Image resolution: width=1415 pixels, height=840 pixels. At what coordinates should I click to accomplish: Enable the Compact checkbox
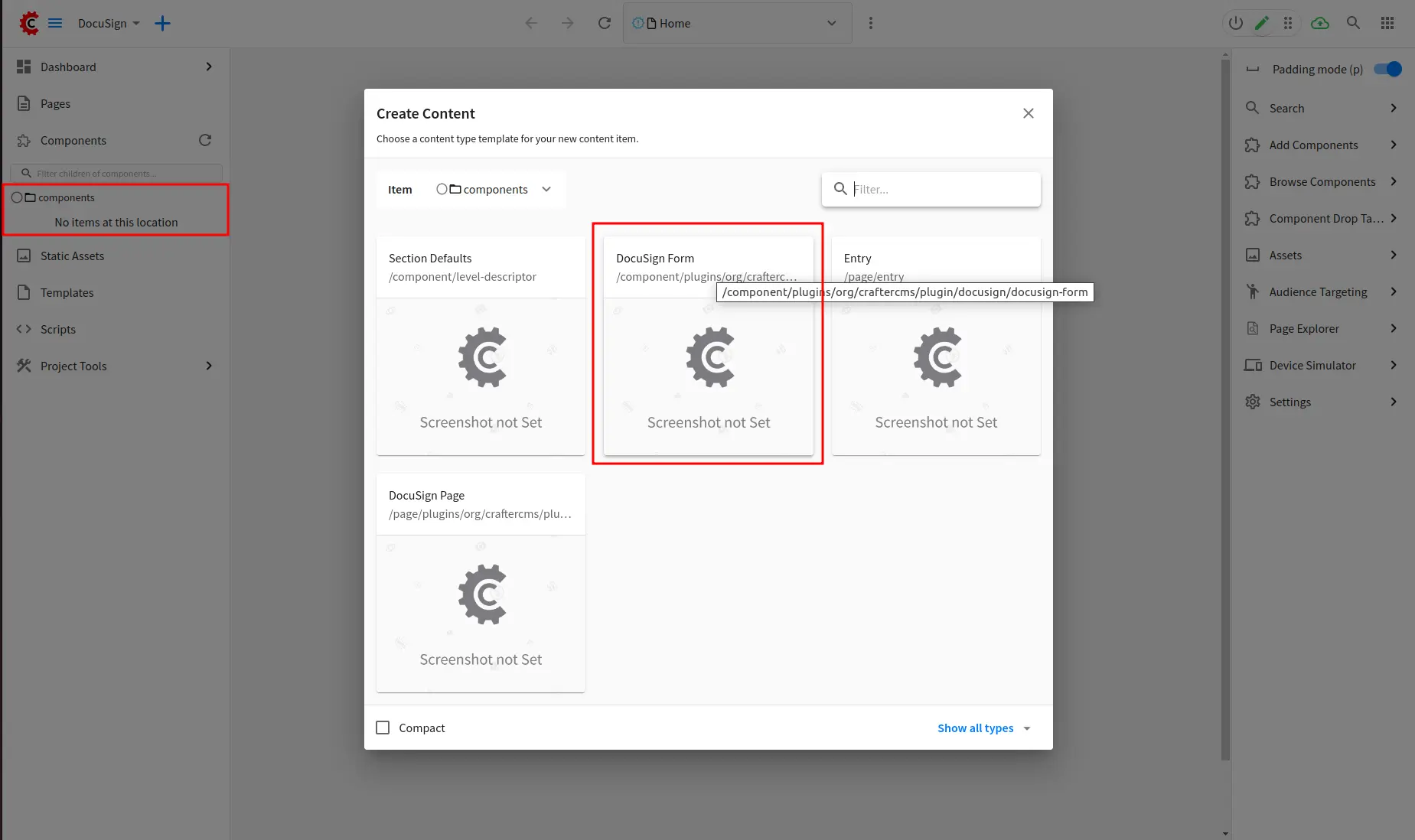[x=383, y=728]
